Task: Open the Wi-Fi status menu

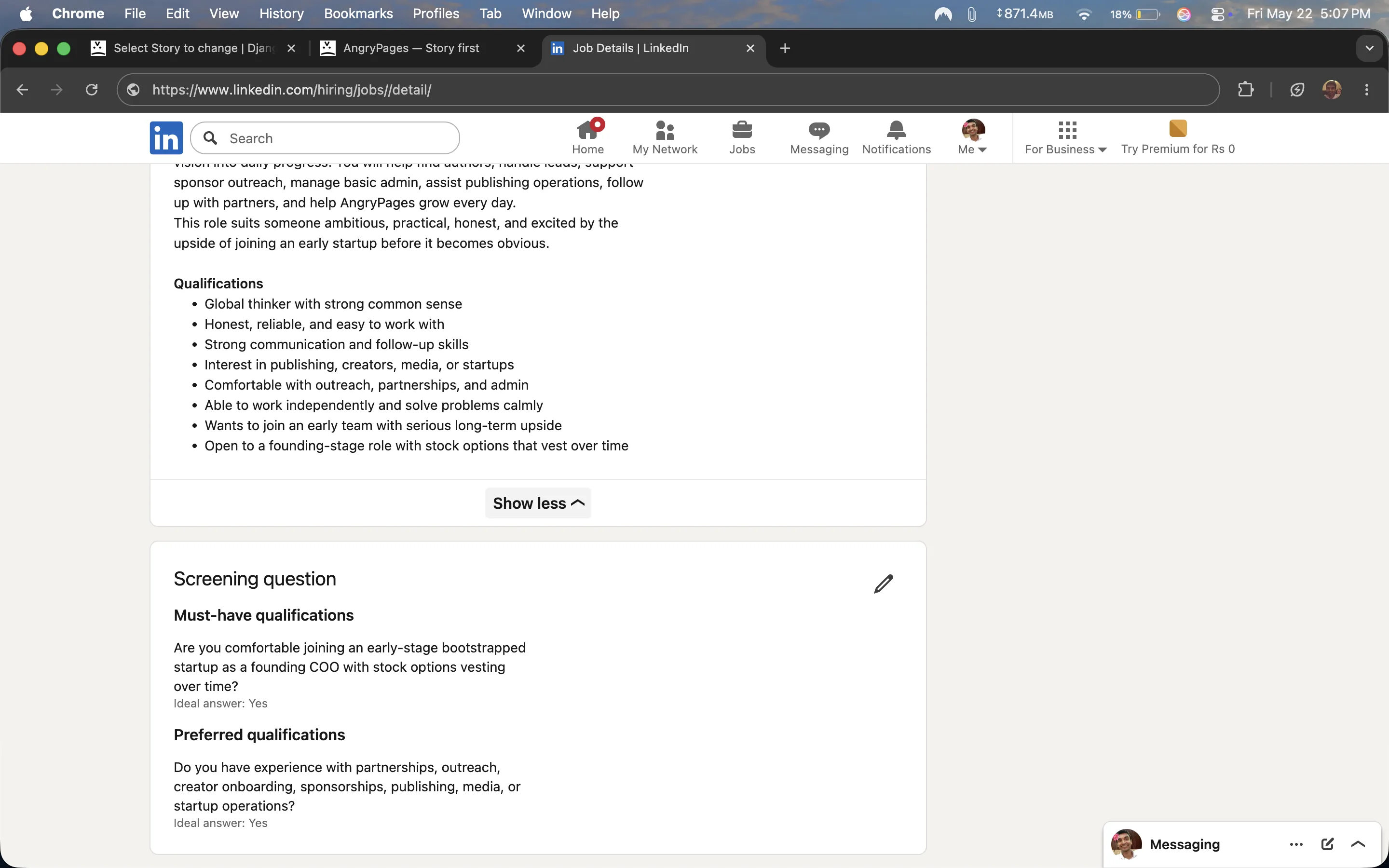Action: click(x=1084, y=14)
